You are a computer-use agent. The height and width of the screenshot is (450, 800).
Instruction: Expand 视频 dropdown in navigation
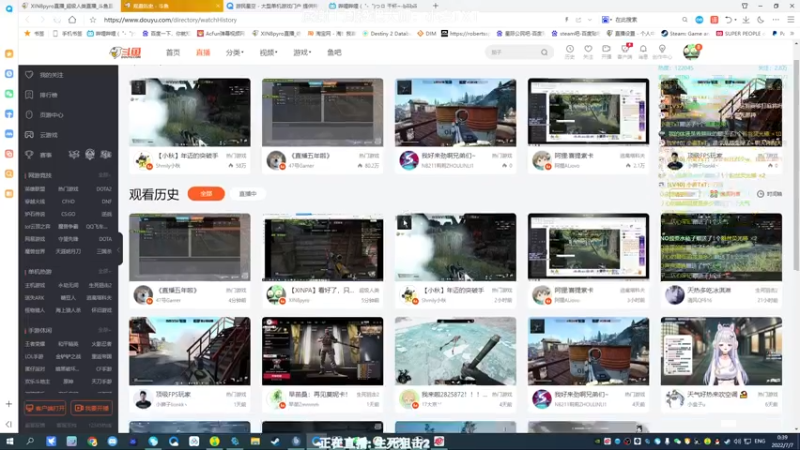268,53
